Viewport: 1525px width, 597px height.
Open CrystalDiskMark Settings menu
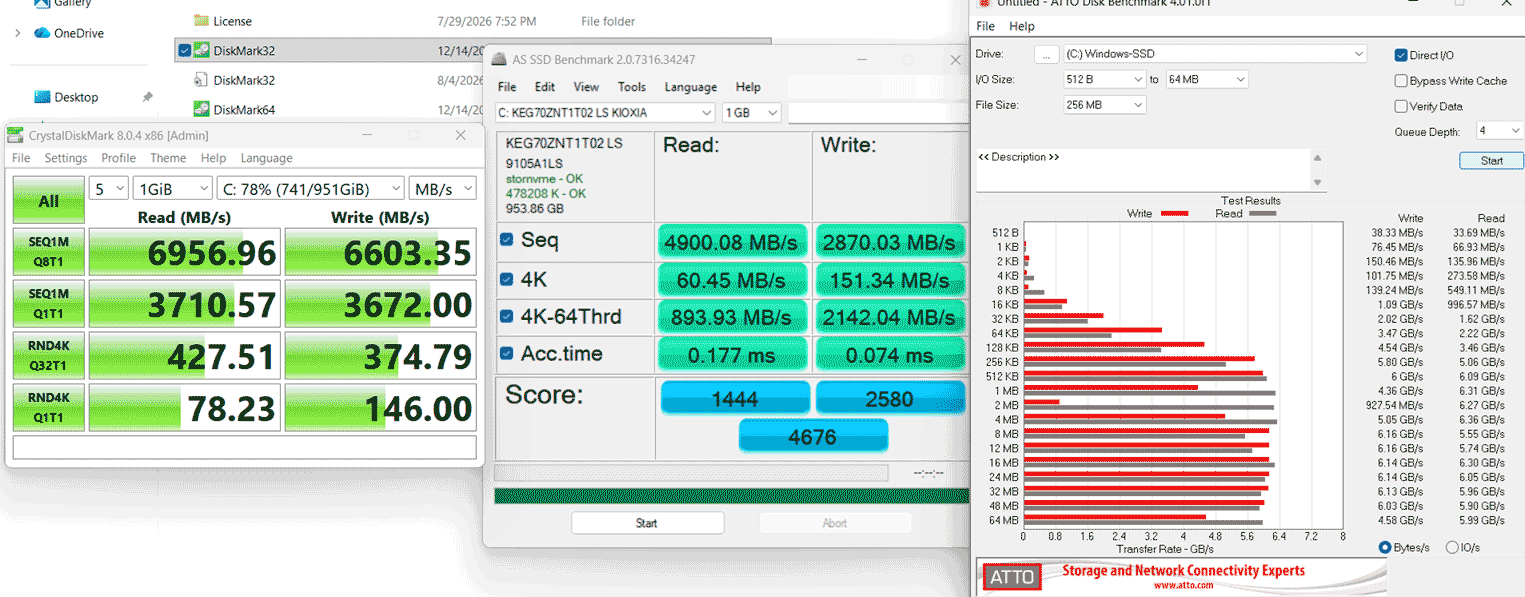pos(65,158)
